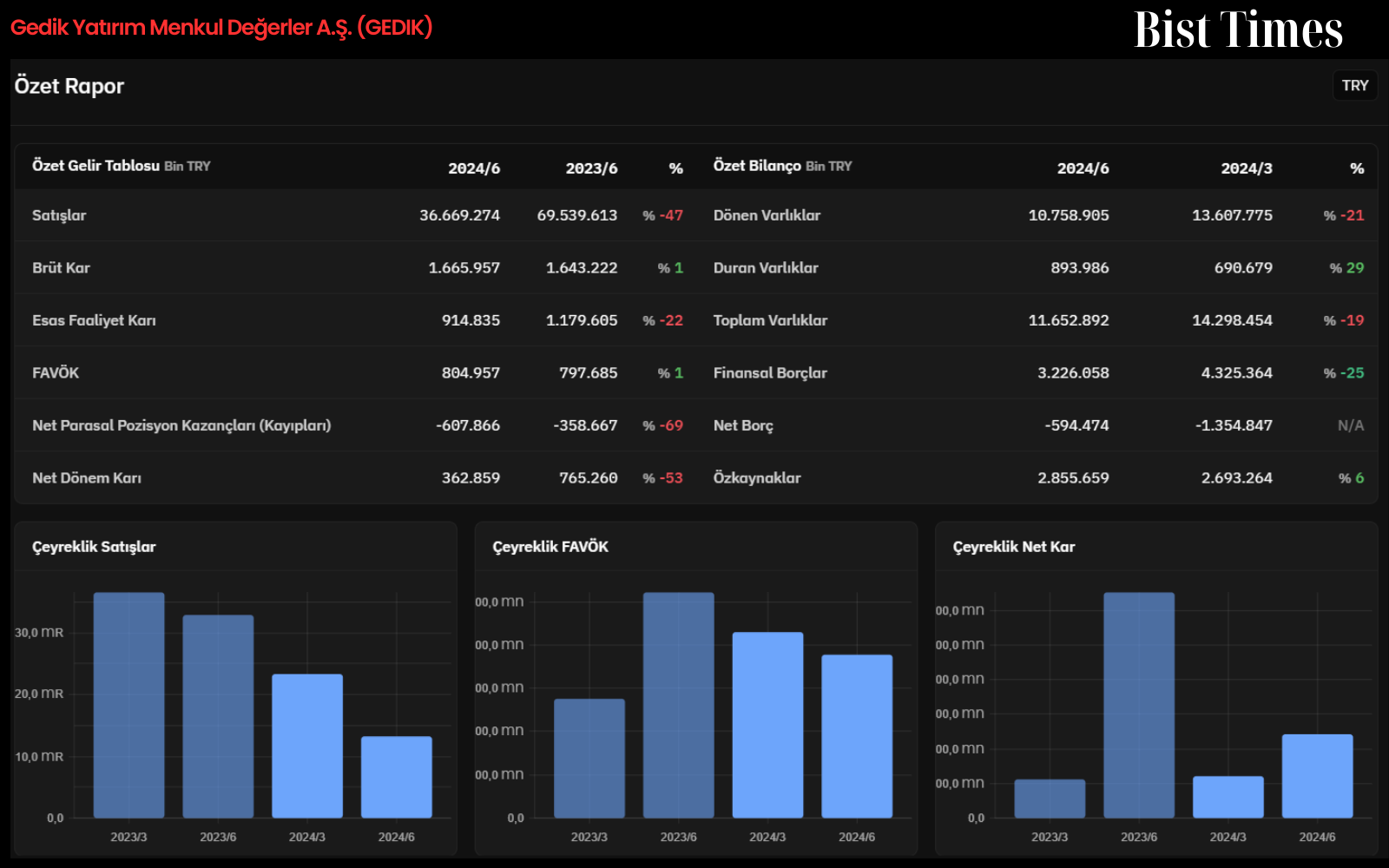Click the 2023/6 bar in Çeyreklik Net Kar
1389x868 pixels.
tap(1139, 705)
